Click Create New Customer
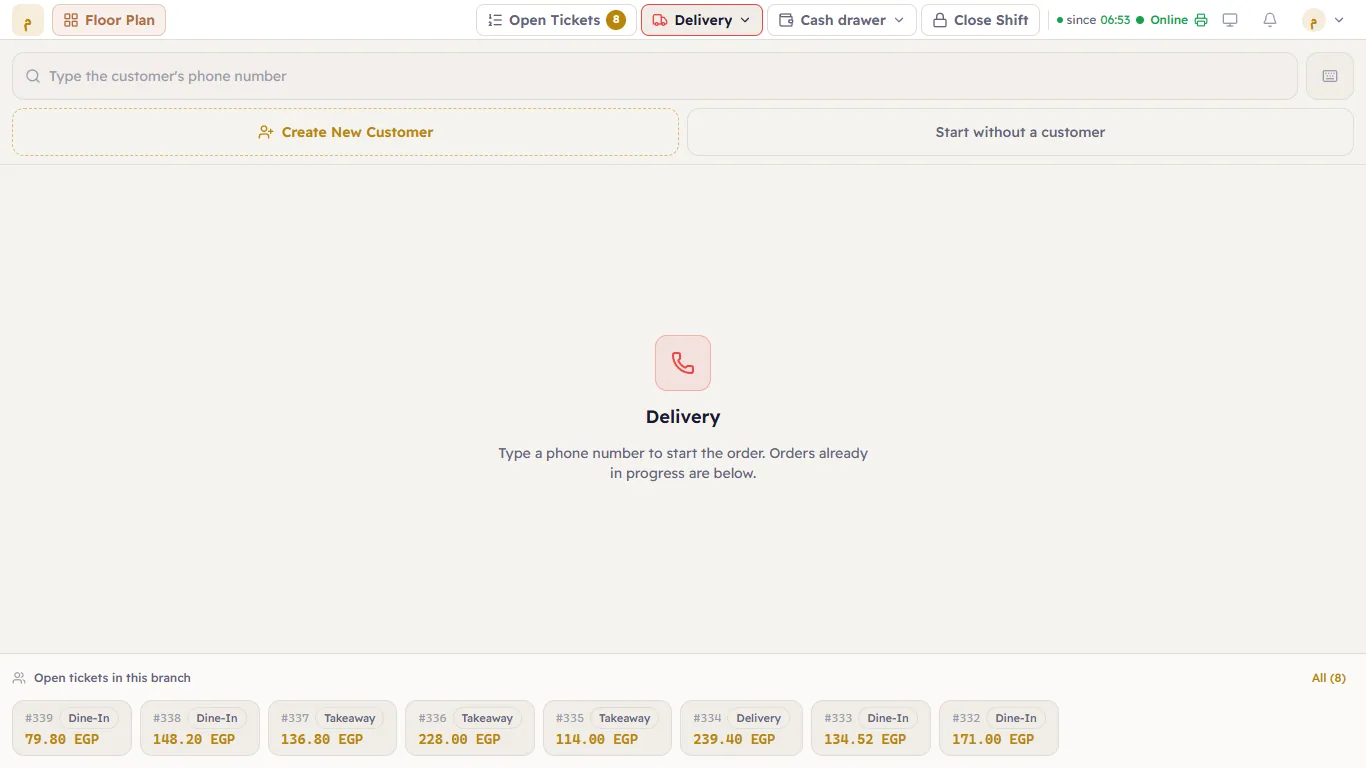Screen dimensions: 1366x768 pyautogui.click(x=345, y=132)
